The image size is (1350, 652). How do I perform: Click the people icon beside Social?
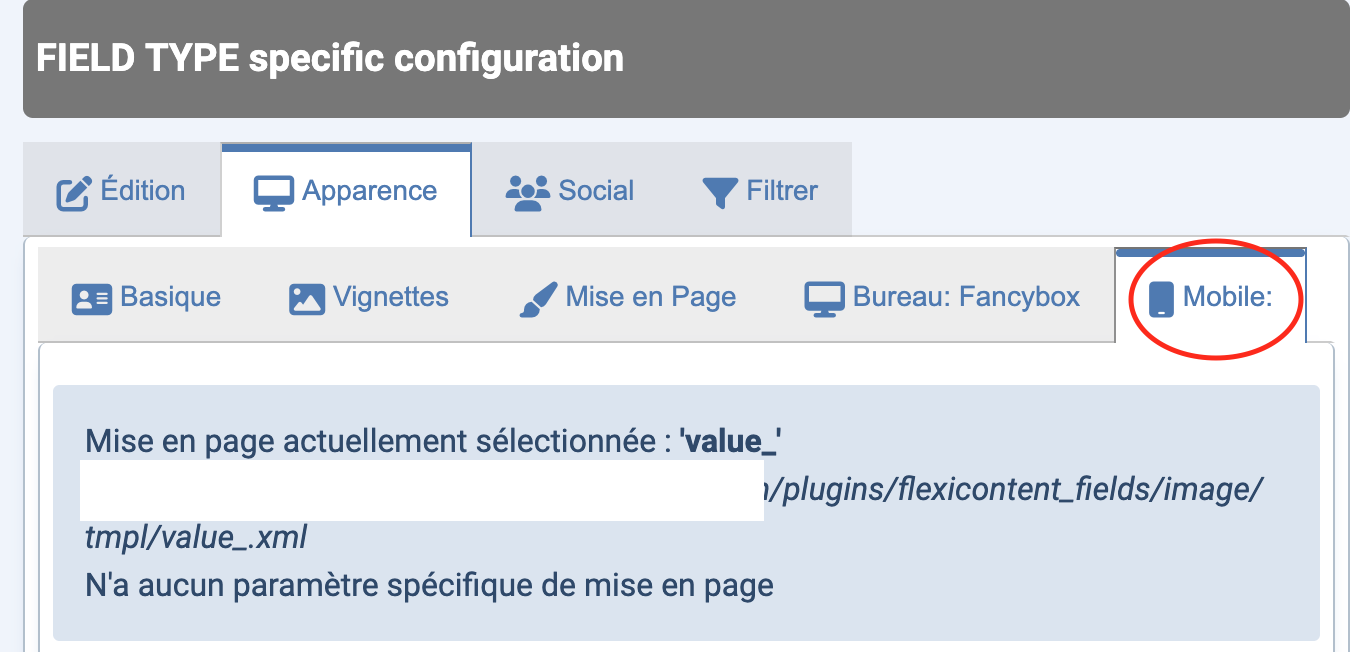(x=528, y=191)
